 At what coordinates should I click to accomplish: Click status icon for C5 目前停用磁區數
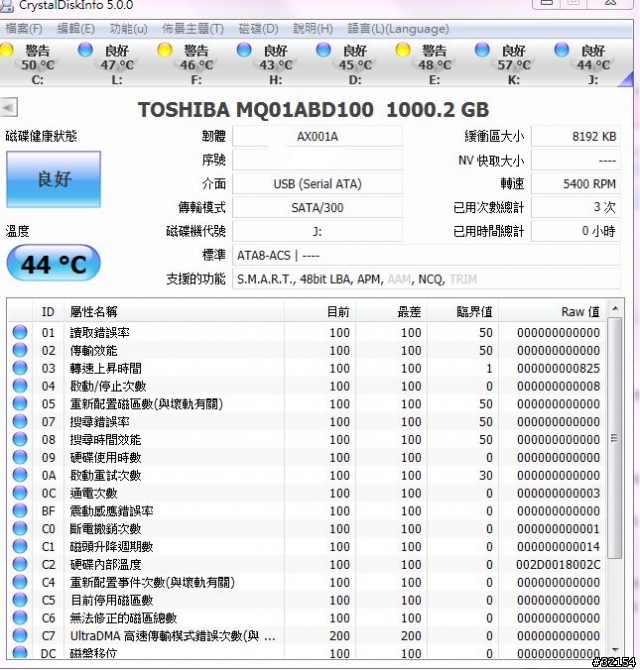20,600
